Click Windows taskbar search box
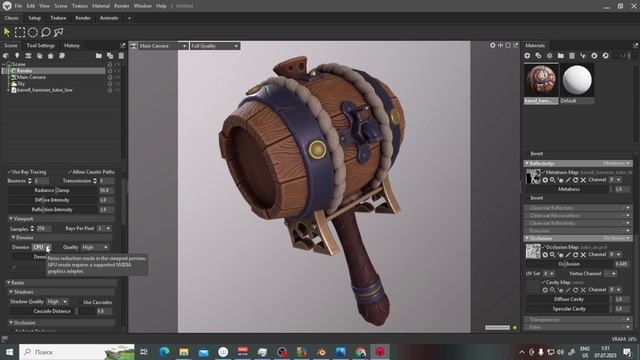This screenshot has width=640, height=360. point(77,352)
